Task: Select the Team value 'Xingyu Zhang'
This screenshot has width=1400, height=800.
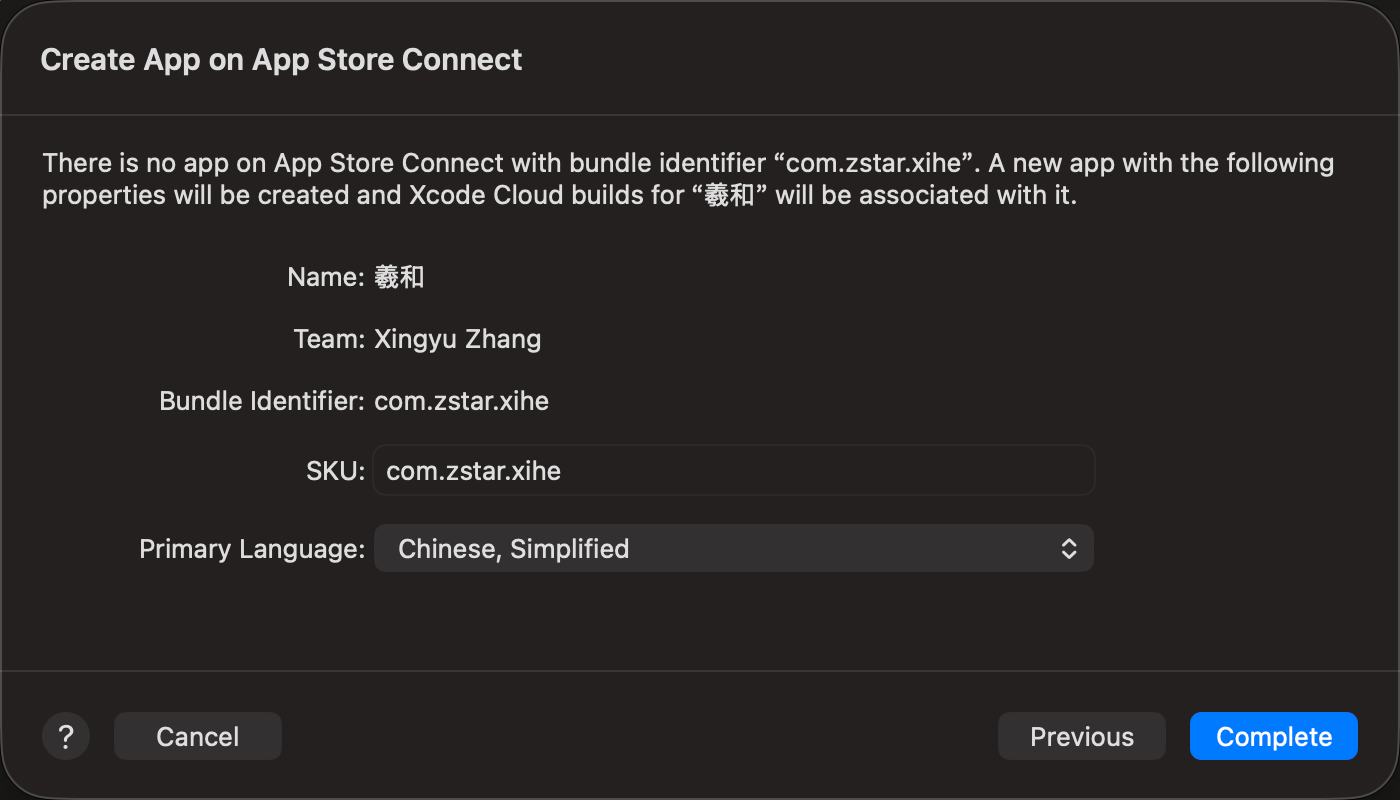Action: 457,339
